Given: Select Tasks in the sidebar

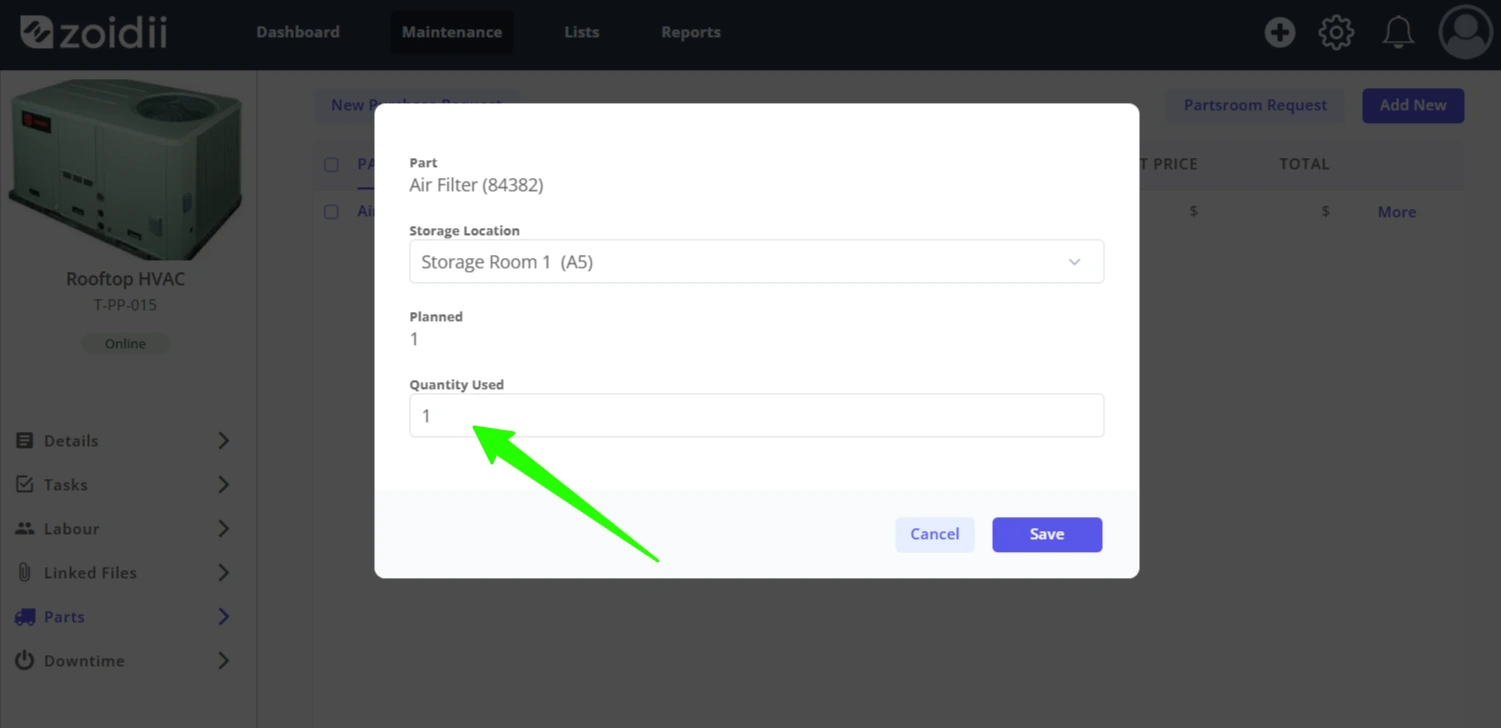Looking at the screenshot, I should (66, 485).
